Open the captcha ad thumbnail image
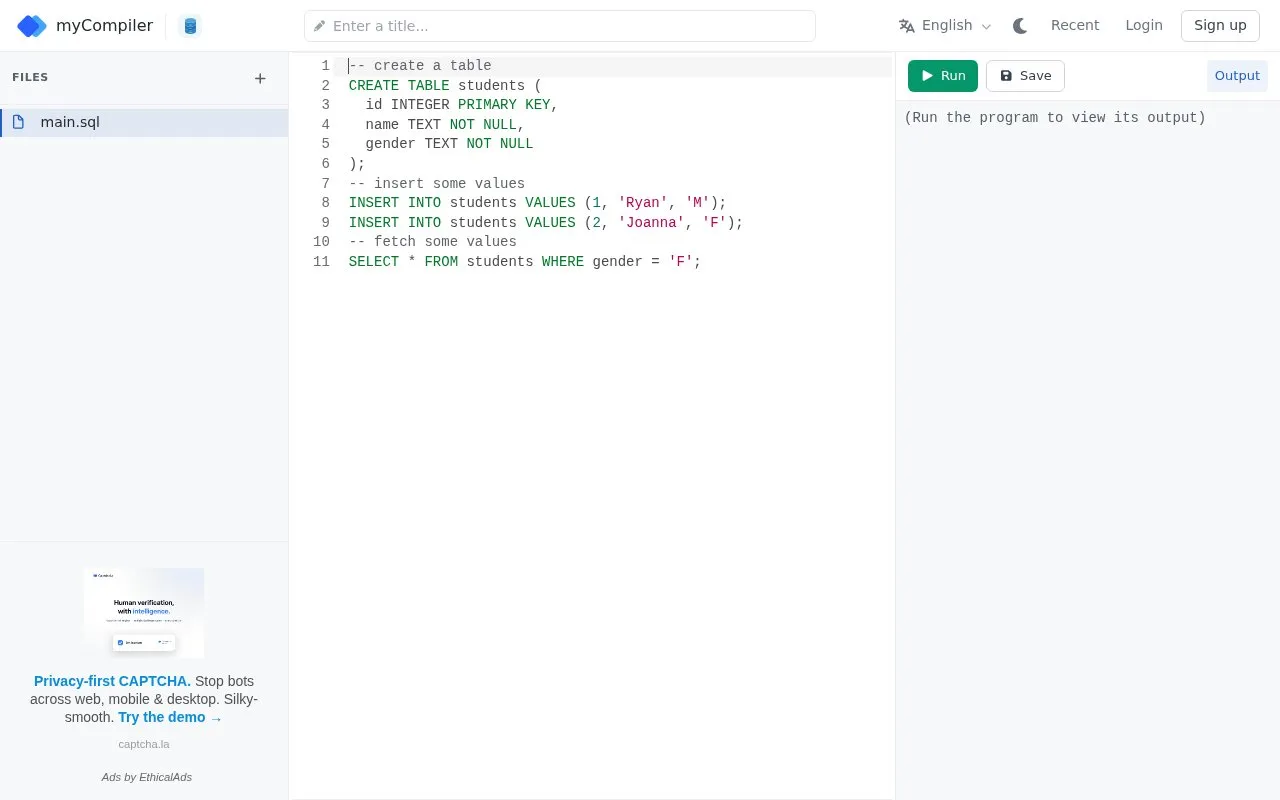 click(144, 613)
